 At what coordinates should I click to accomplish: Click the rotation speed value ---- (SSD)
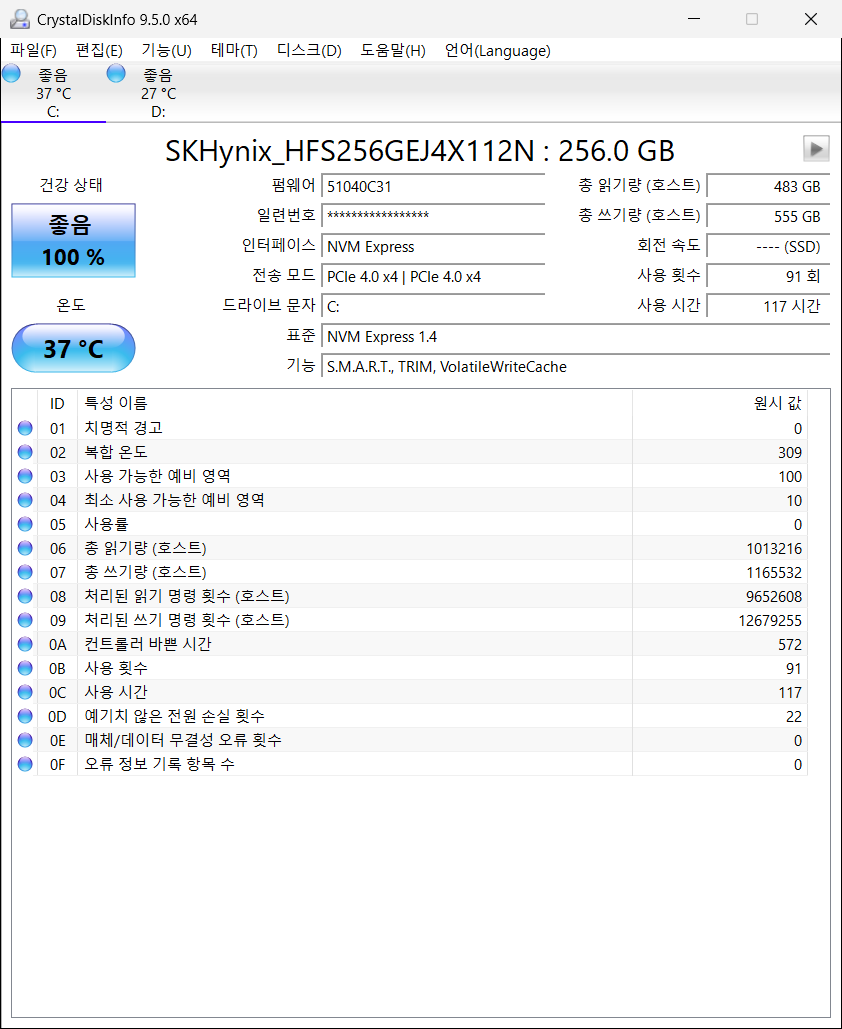[768, 246]
